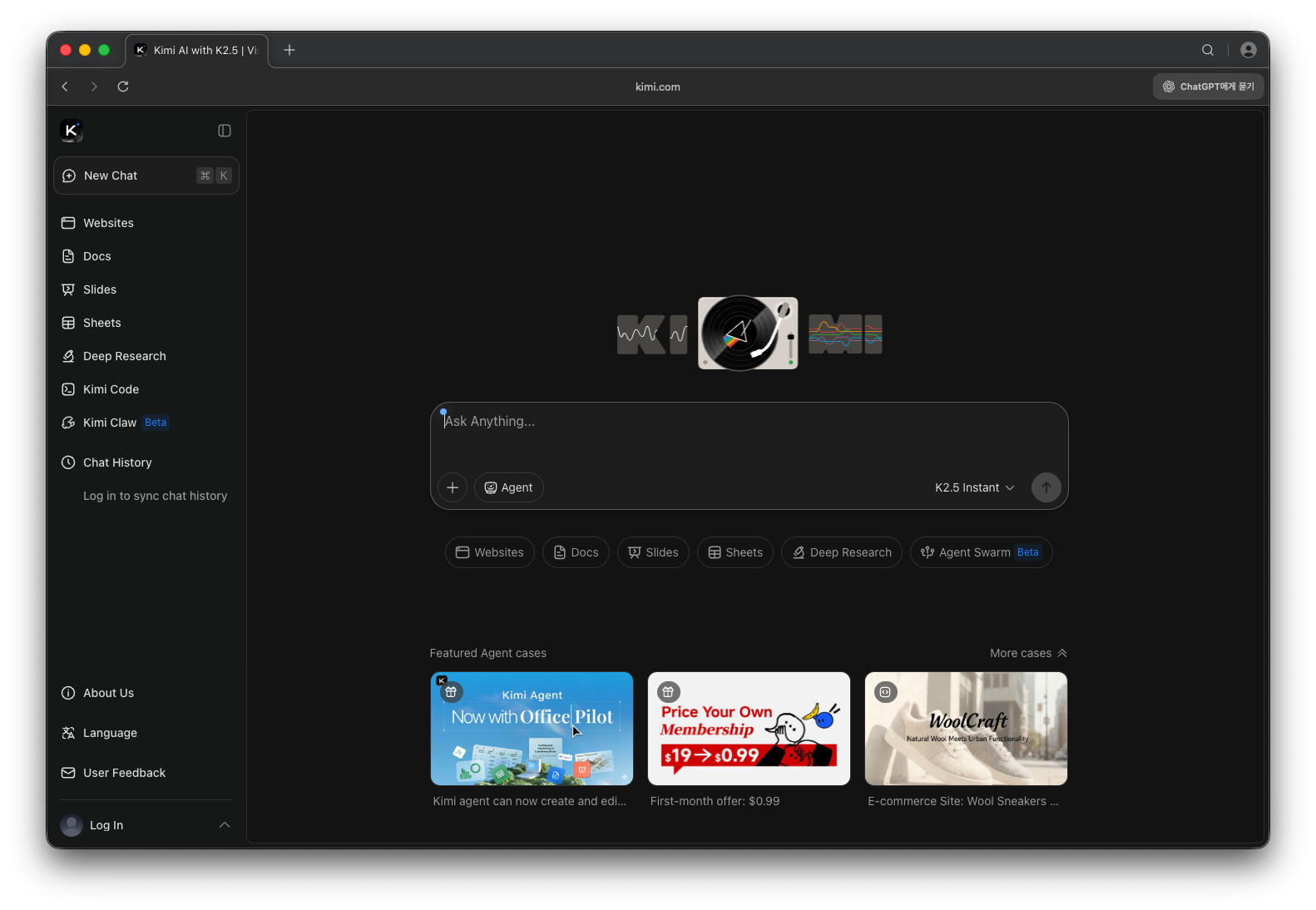Open Language settings
The height and width of the screenshot is (910, 1316).
[x=146, y=733]
